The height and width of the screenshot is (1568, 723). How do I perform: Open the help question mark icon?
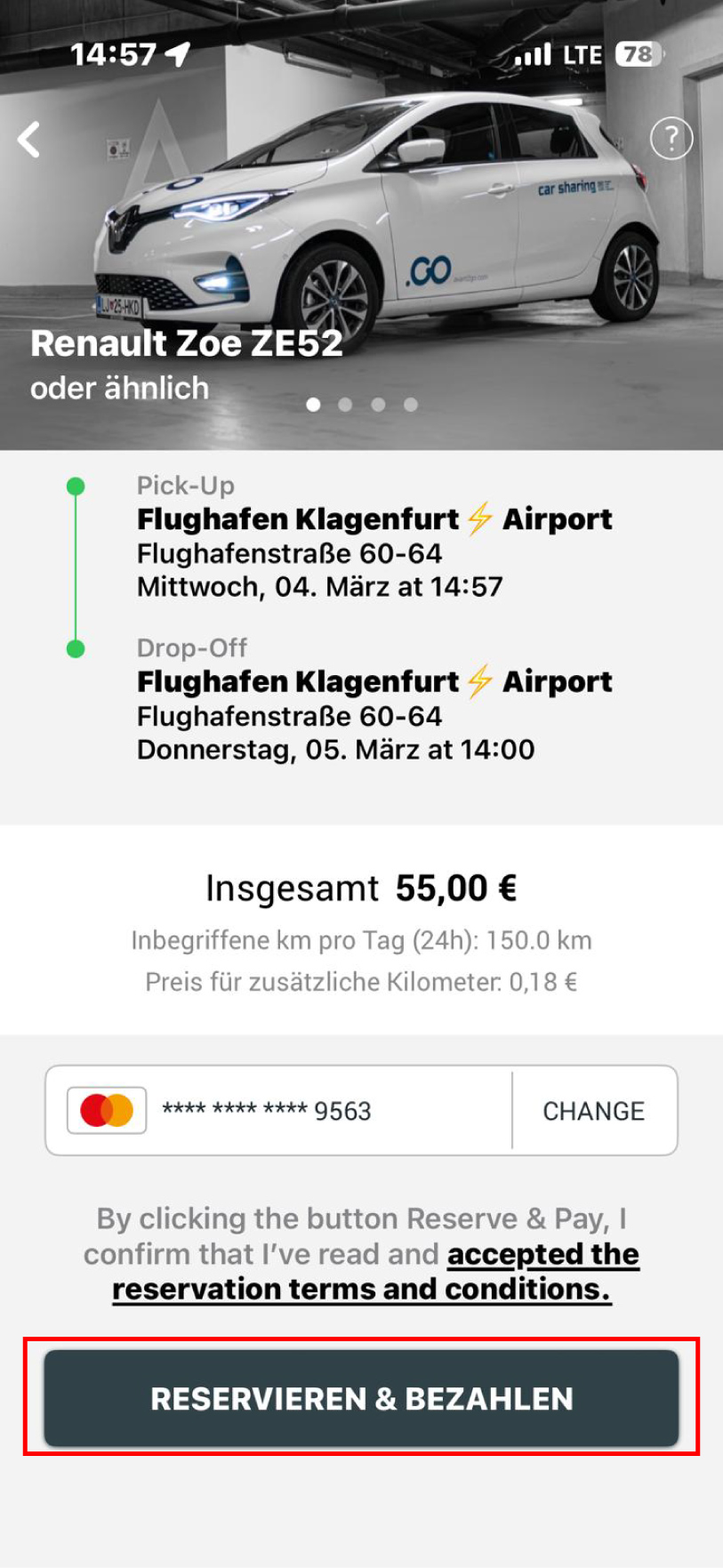point(671,139)
